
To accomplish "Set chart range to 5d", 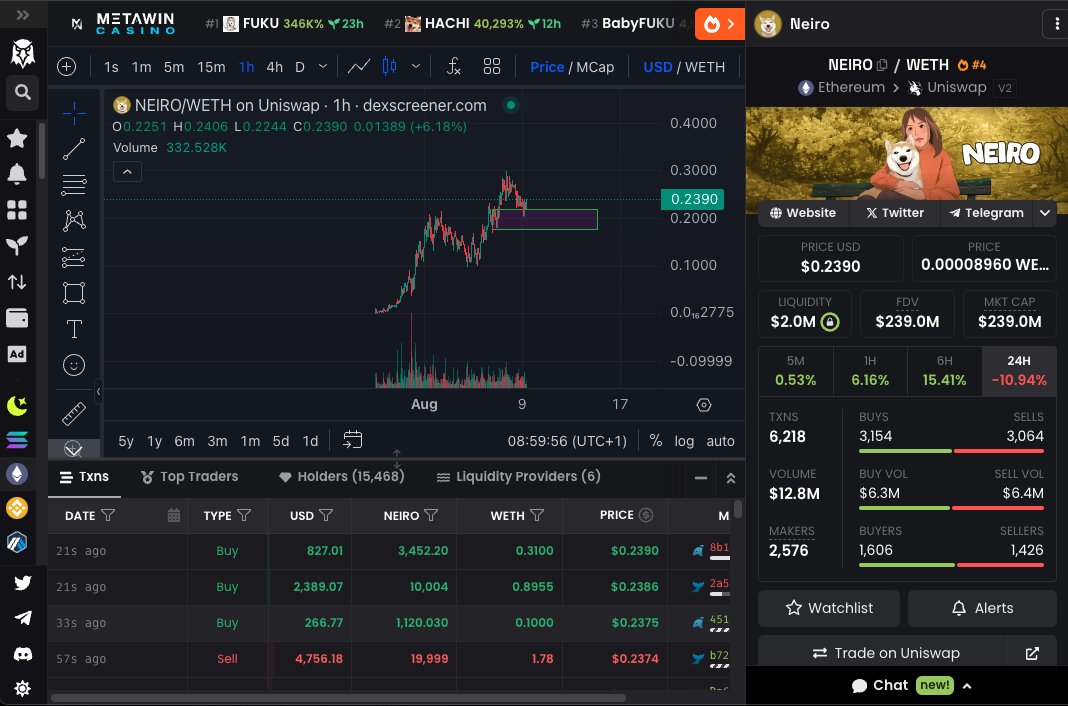I will pos(281,440).
